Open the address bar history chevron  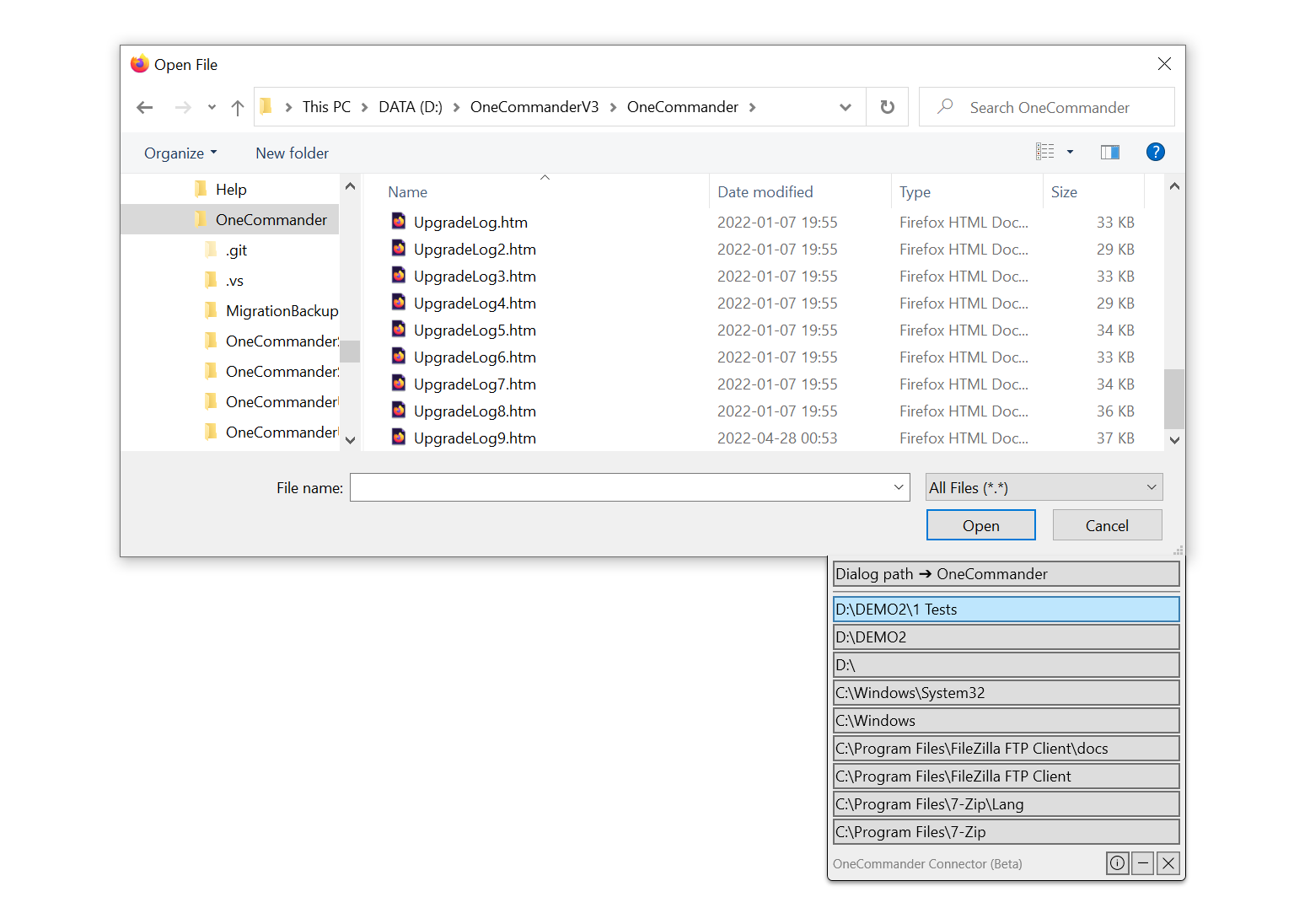[846, 106]
